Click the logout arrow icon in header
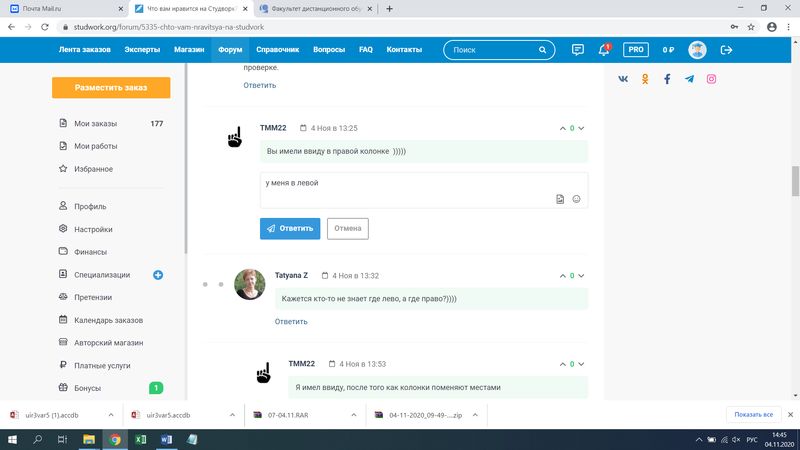 coord(727,50)
